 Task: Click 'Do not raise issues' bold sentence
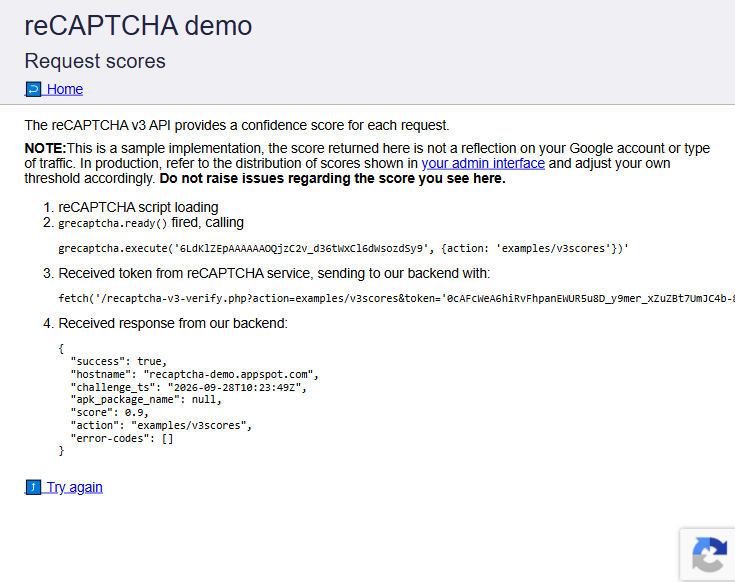(x=332, y=179)
